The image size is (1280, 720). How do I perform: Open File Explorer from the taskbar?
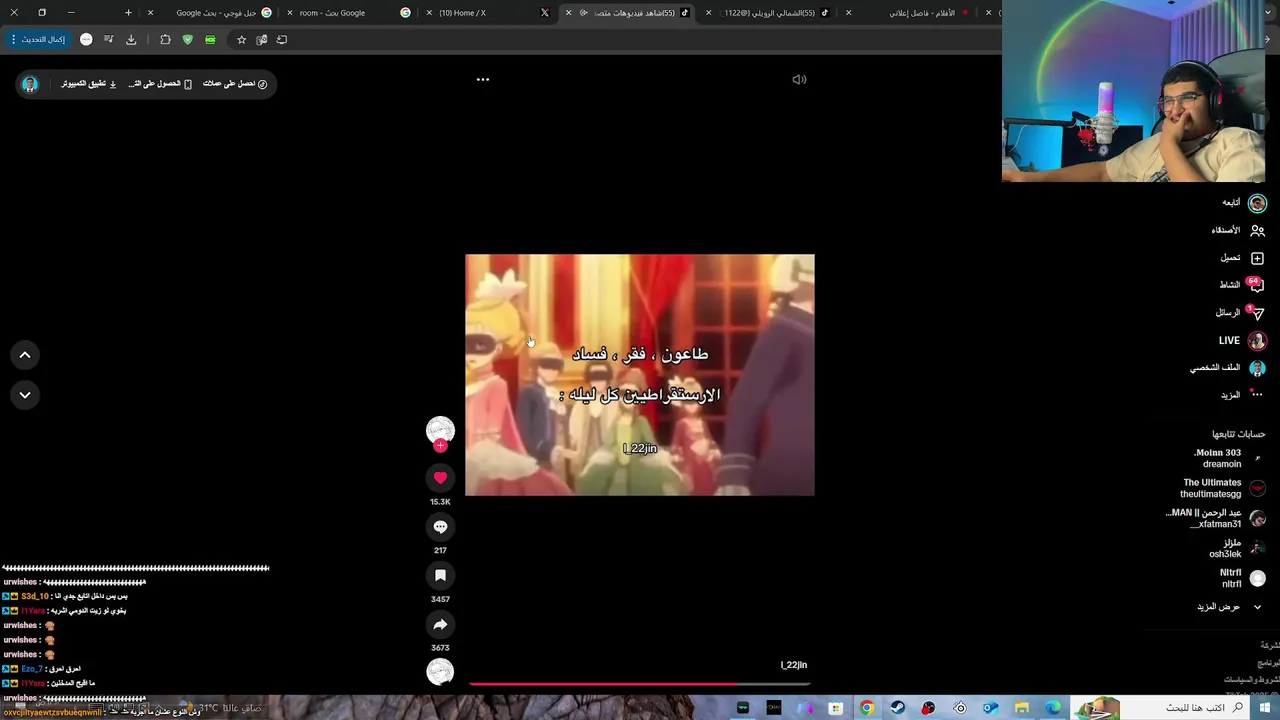click(1022, 708)
